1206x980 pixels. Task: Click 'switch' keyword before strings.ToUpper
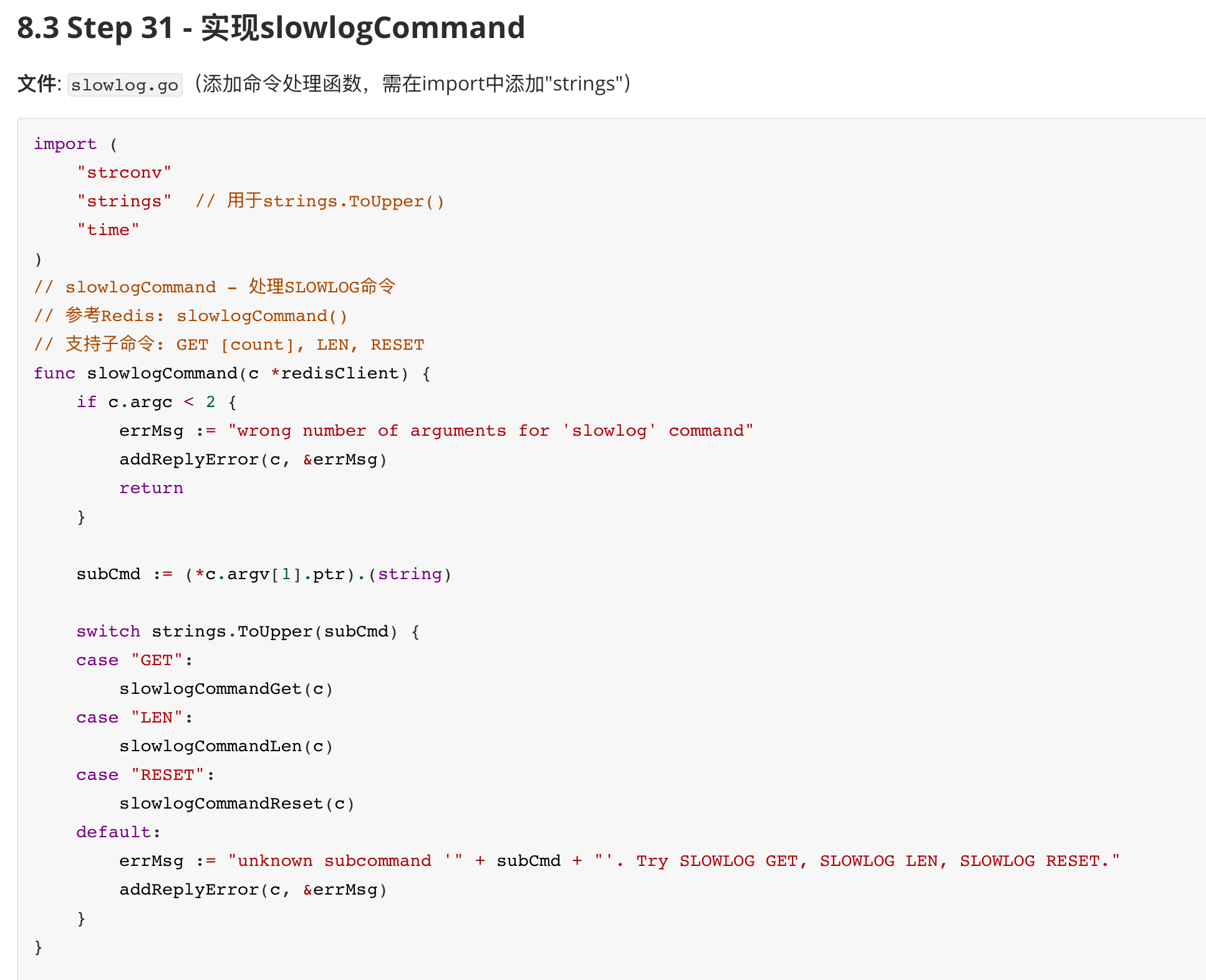point(108,632)
